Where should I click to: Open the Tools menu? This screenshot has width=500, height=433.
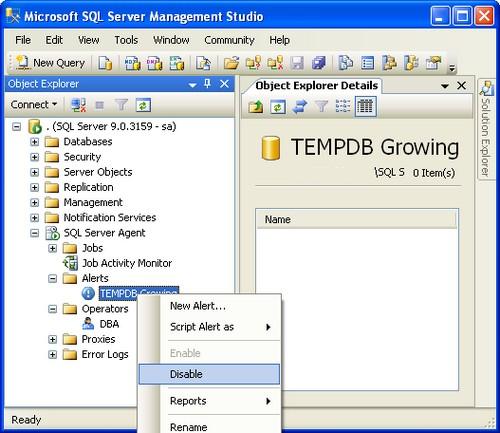(126, 40)
